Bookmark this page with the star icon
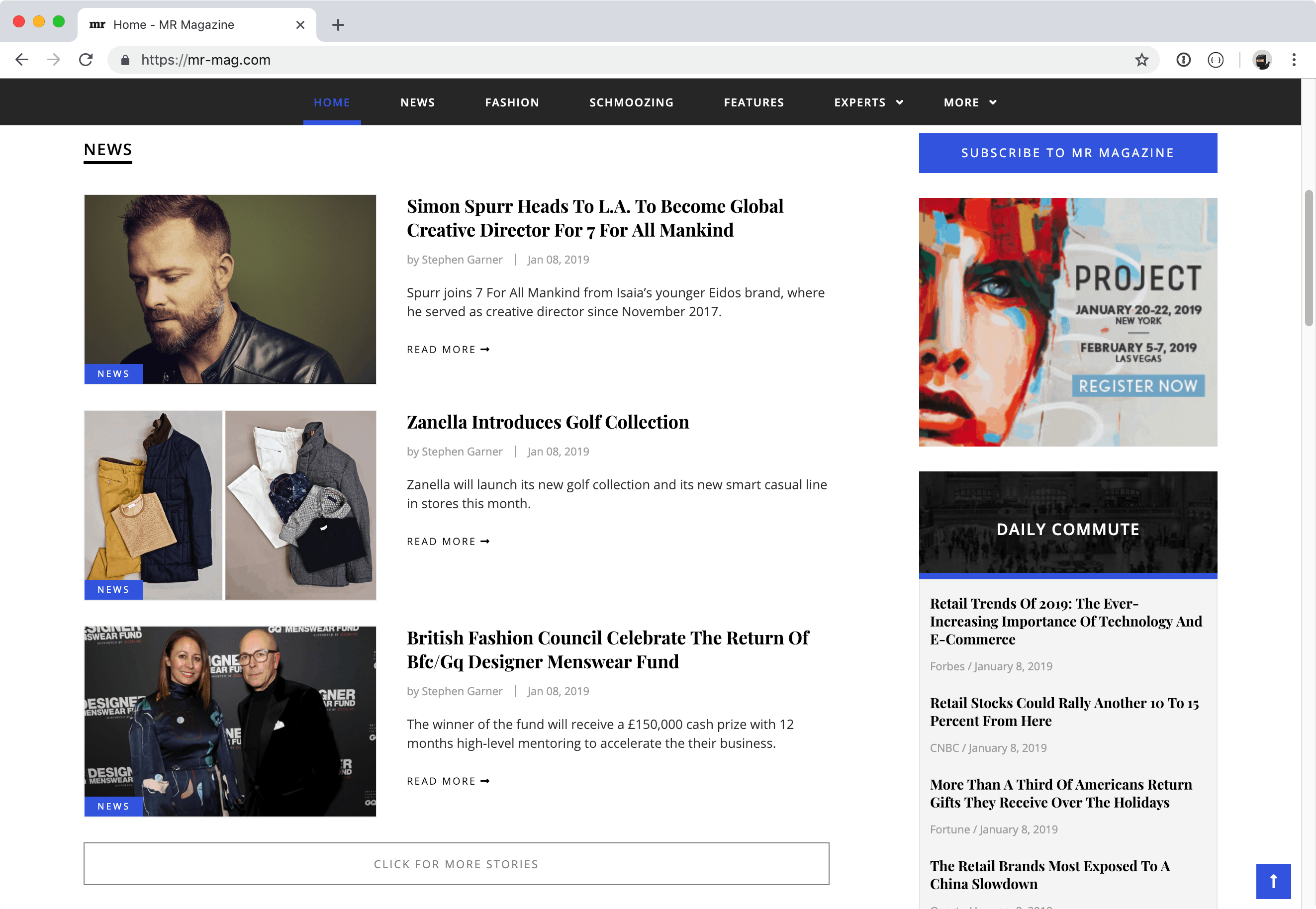The image size is (1316, 909). coord(1141,60)
